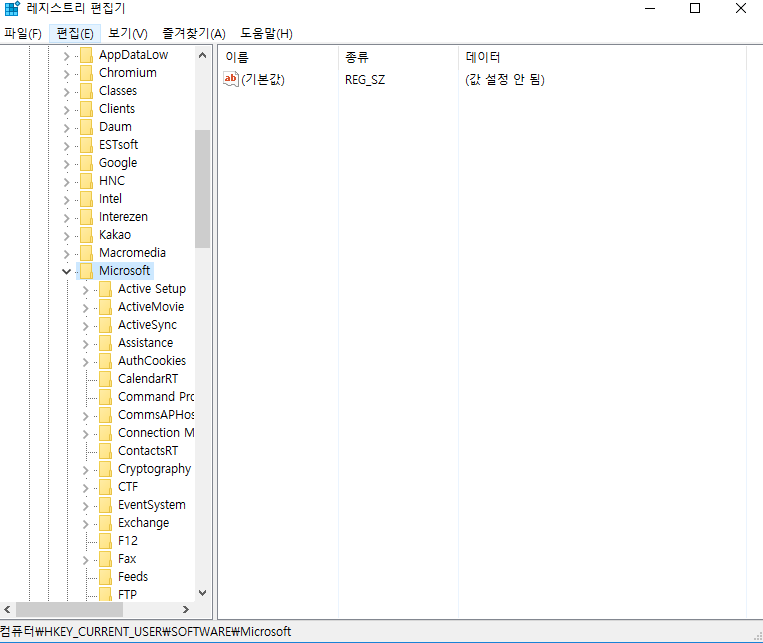Click the ActiveMovie folder icon
The image size is (763, 643).
(x=105, y=307)
